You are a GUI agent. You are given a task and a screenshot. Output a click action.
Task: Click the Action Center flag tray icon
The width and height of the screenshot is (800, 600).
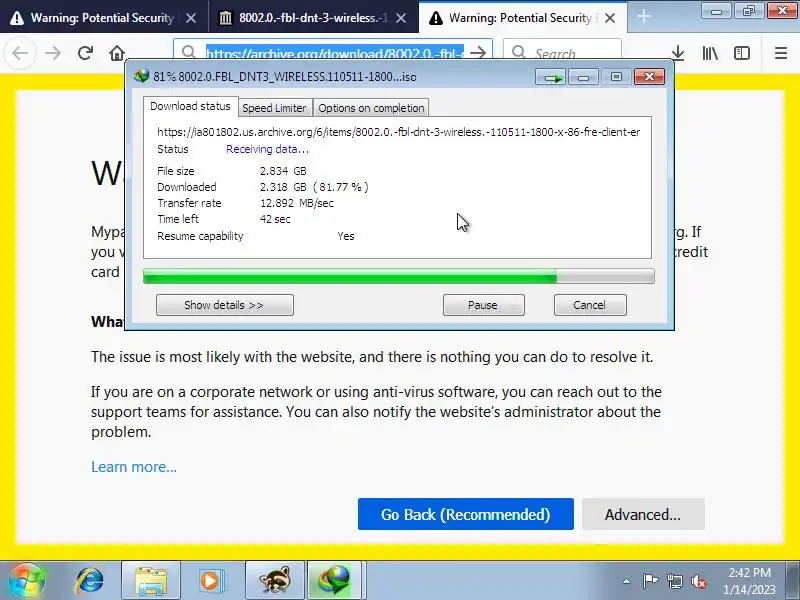[x=650, y=581]
